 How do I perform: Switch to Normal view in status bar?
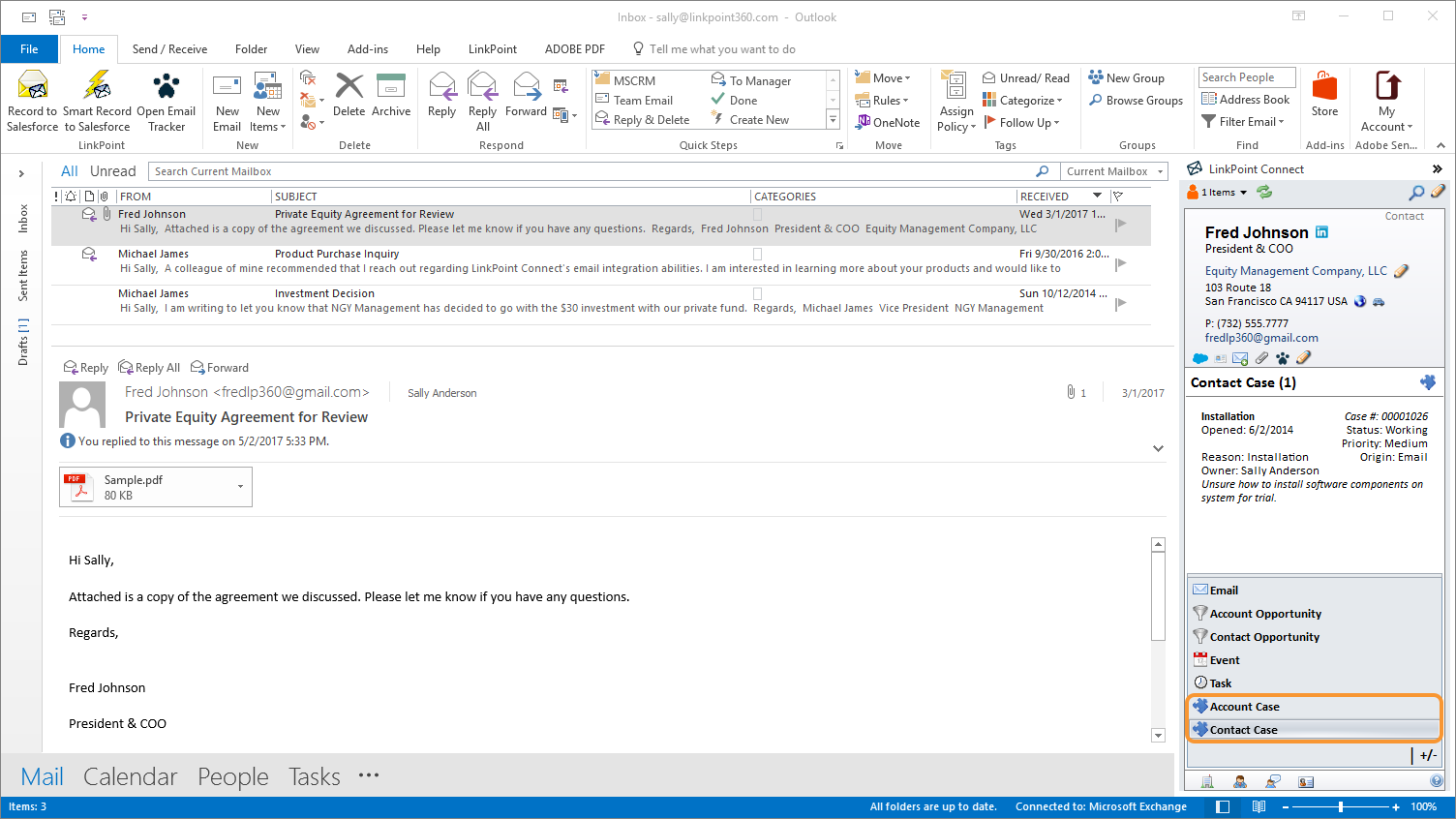[1223, 806]
